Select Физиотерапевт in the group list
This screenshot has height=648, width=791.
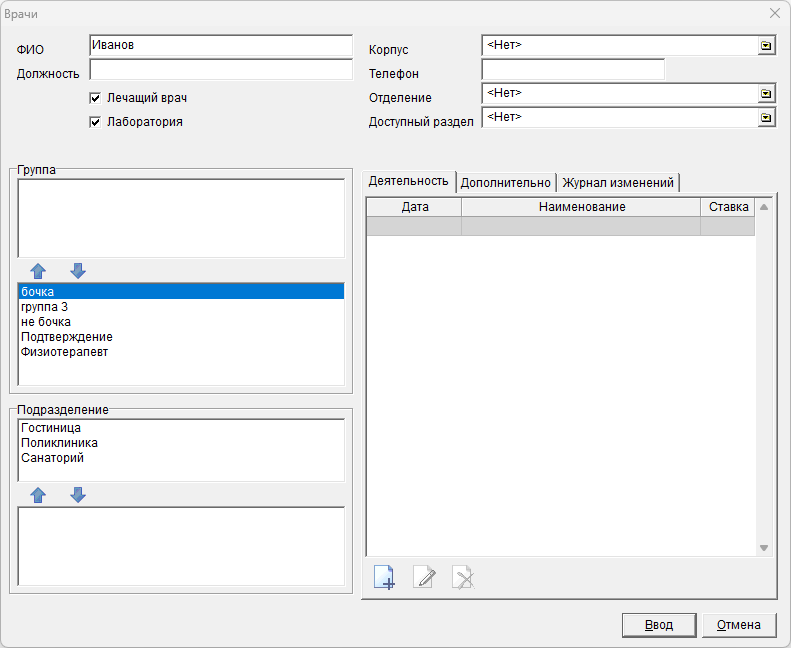[65, 352]
